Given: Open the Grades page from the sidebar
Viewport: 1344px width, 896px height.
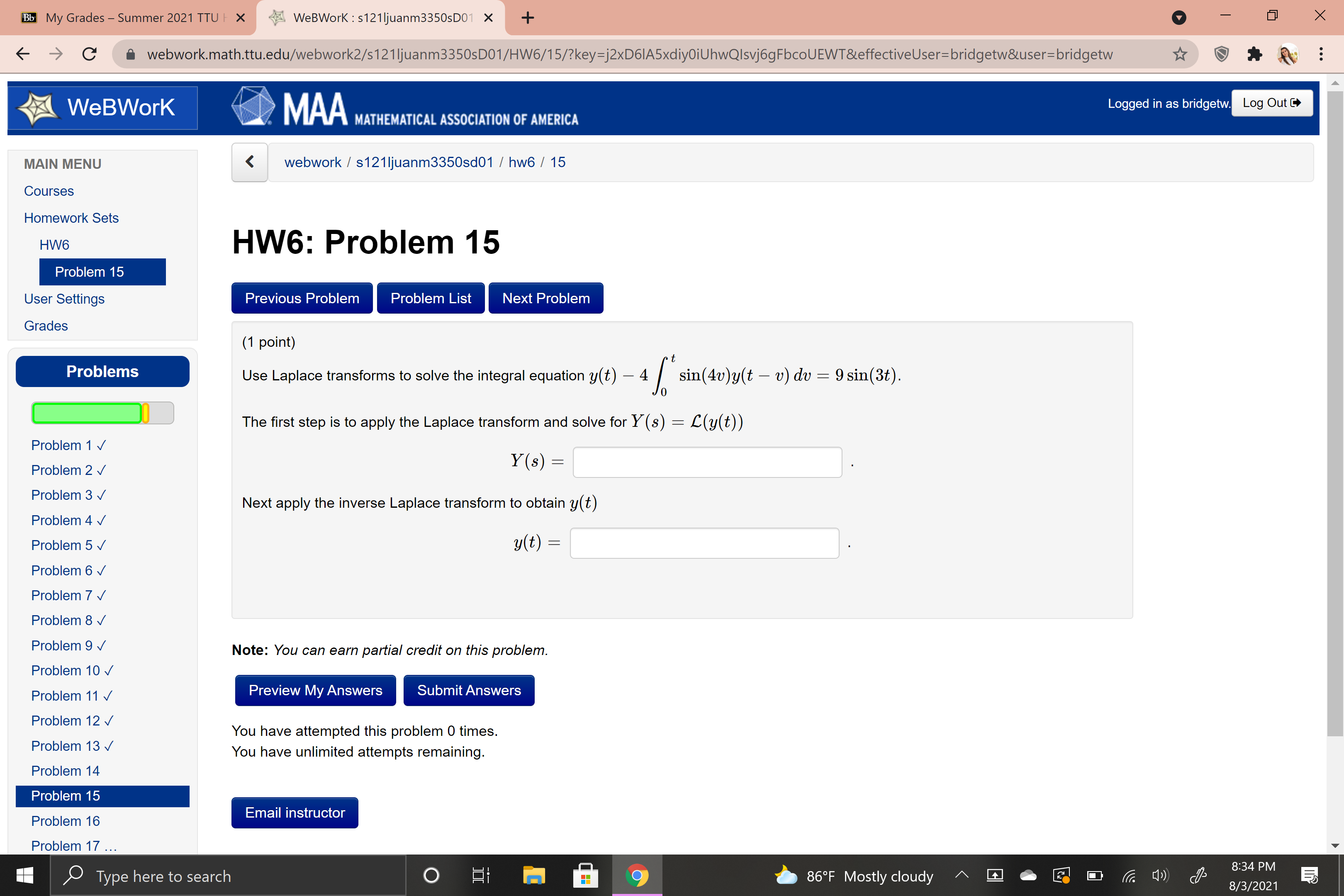Looking at the screenshot, I should (45, 325).
